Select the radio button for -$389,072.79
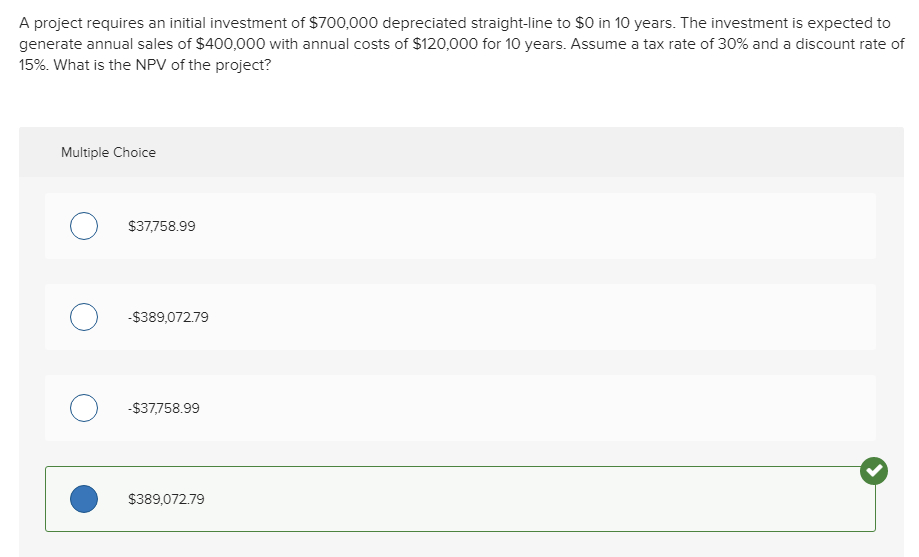This screenshot has height=557, width=919. point(84,317)
